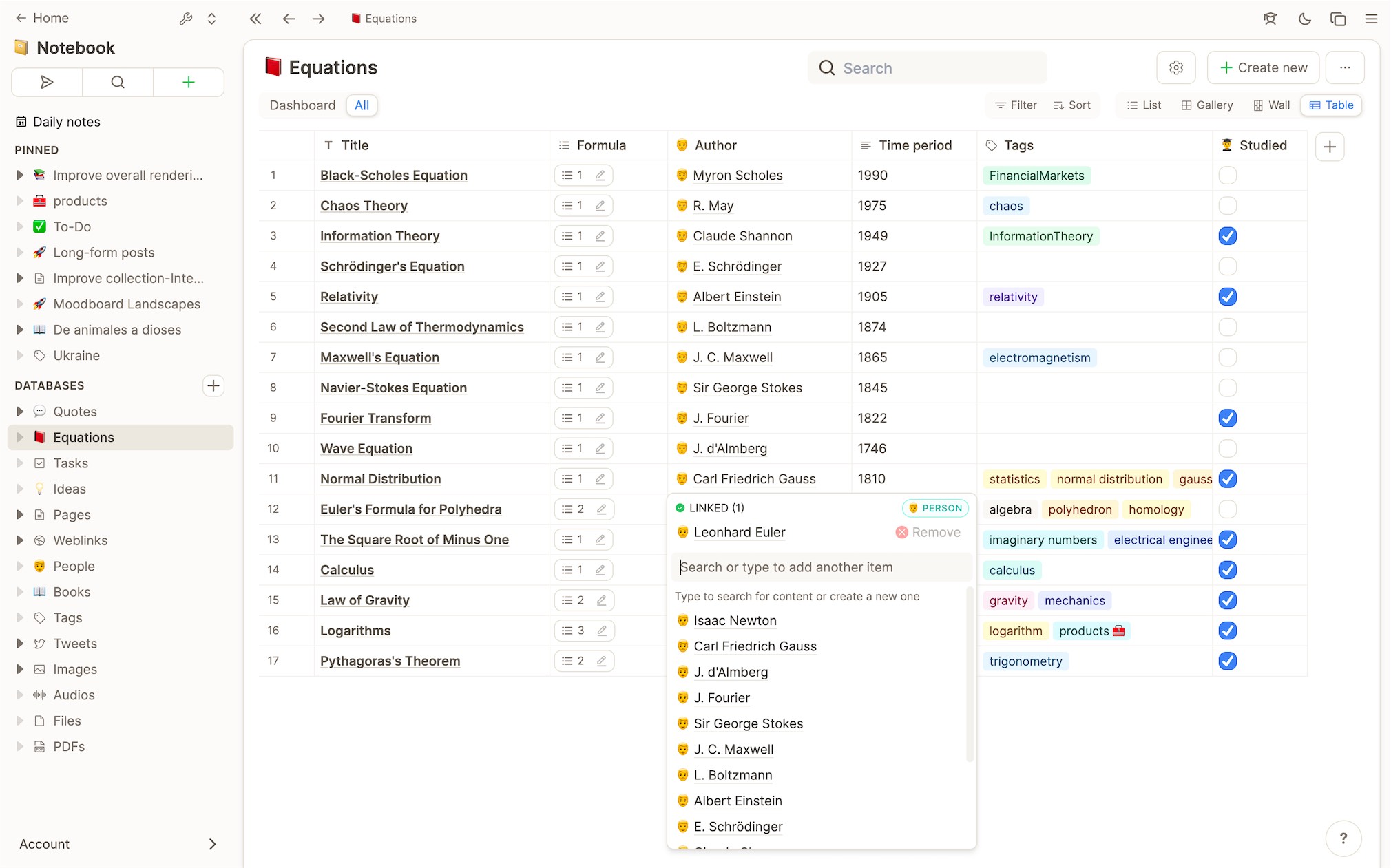Click the settings gear icon

point(1176,67)
